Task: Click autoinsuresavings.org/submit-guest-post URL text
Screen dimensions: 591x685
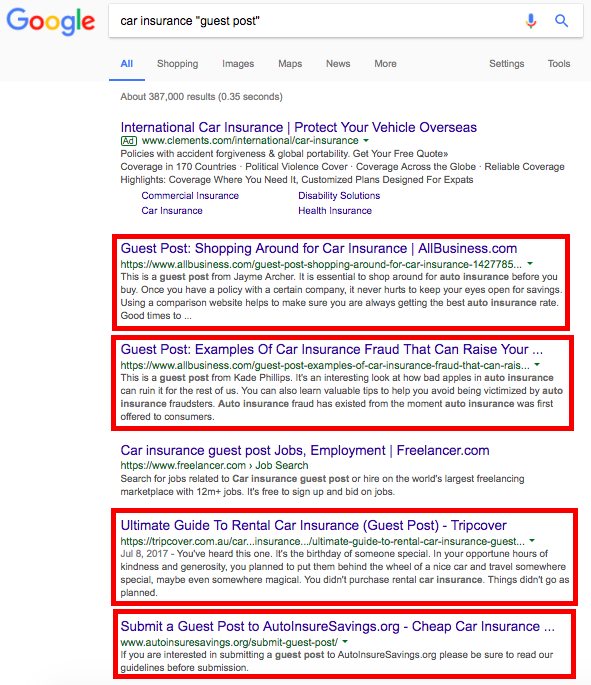Action: point(229,643)
